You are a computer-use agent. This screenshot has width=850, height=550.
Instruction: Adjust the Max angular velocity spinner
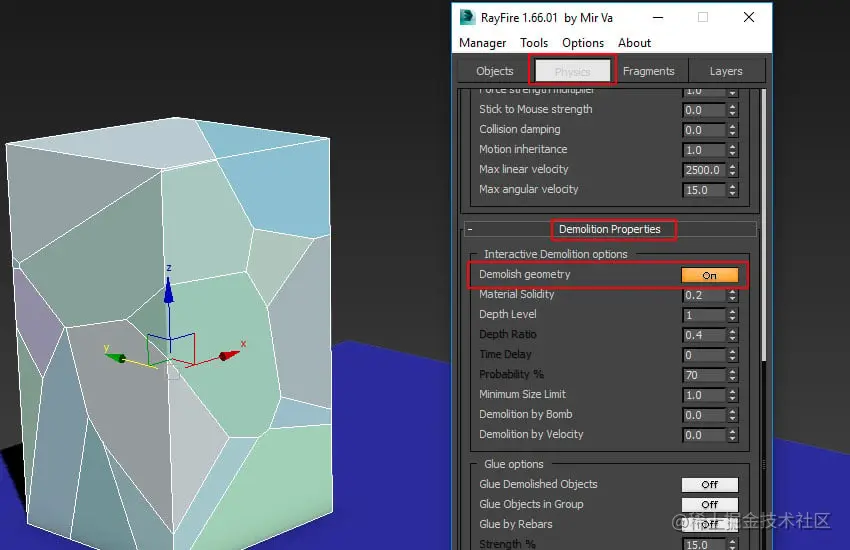[x=732, y=190]
